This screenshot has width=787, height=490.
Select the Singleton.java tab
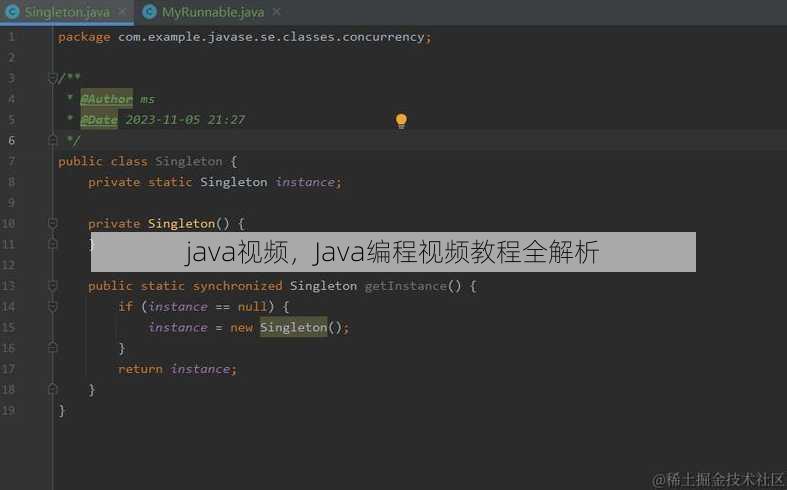pos(67,12)
